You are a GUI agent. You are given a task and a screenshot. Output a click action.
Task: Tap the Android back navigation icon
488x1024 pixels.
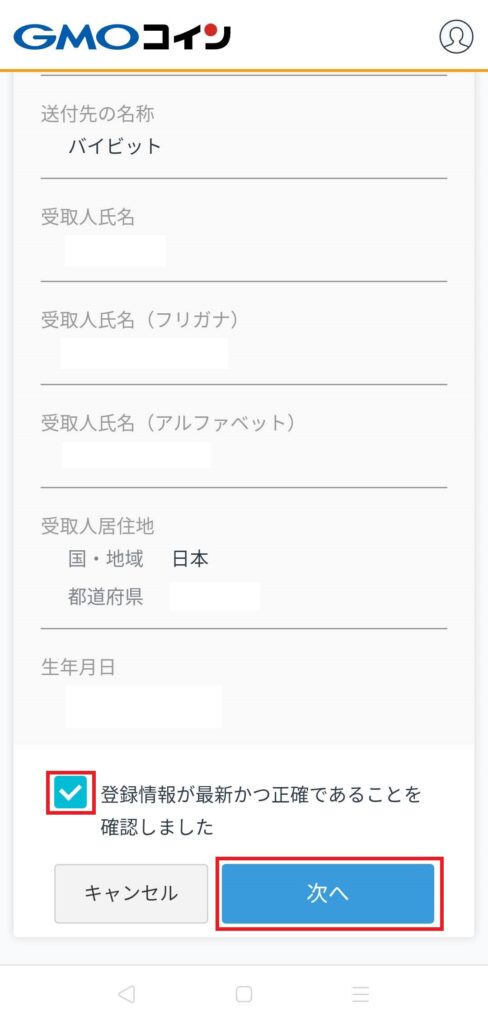coord(126,994)
